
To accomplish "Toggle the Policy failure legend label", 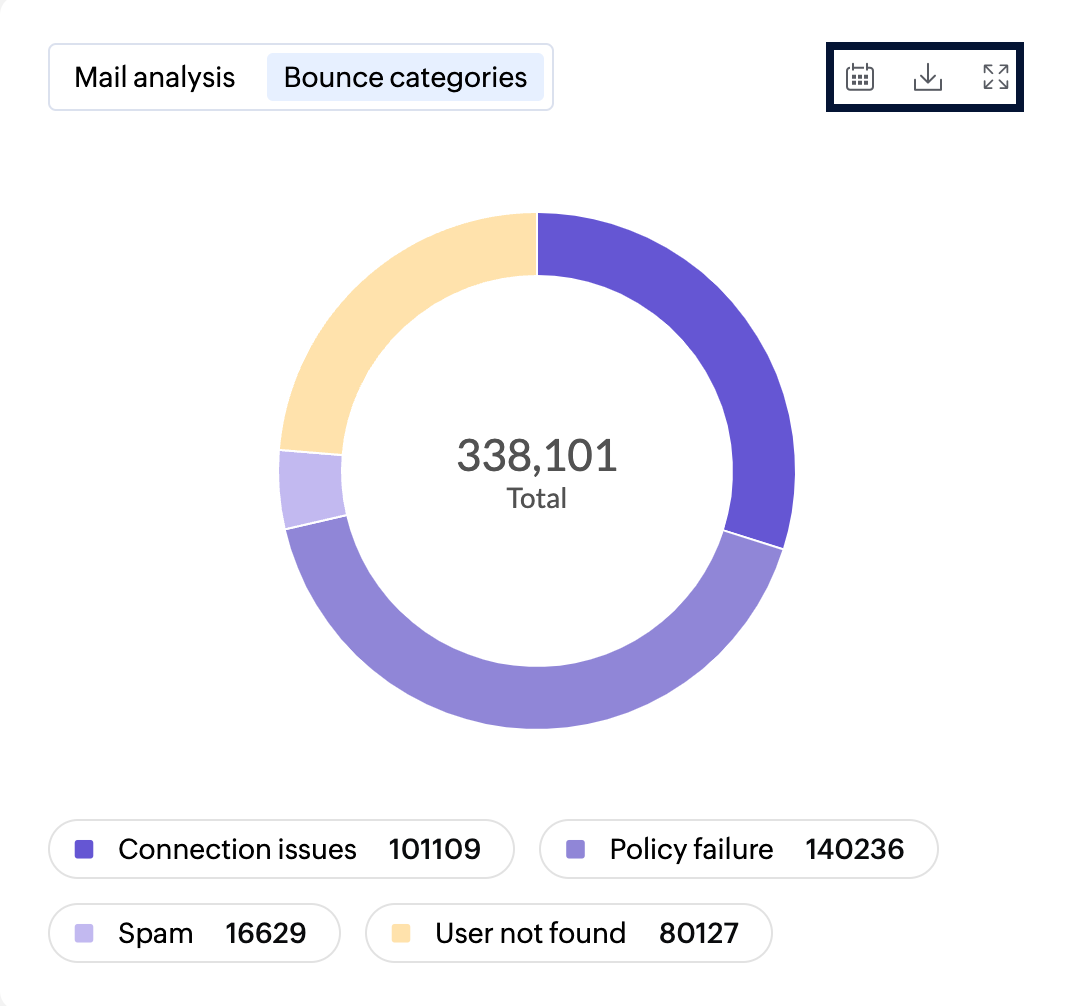I will pyautogui.click(x=691, y=849).
